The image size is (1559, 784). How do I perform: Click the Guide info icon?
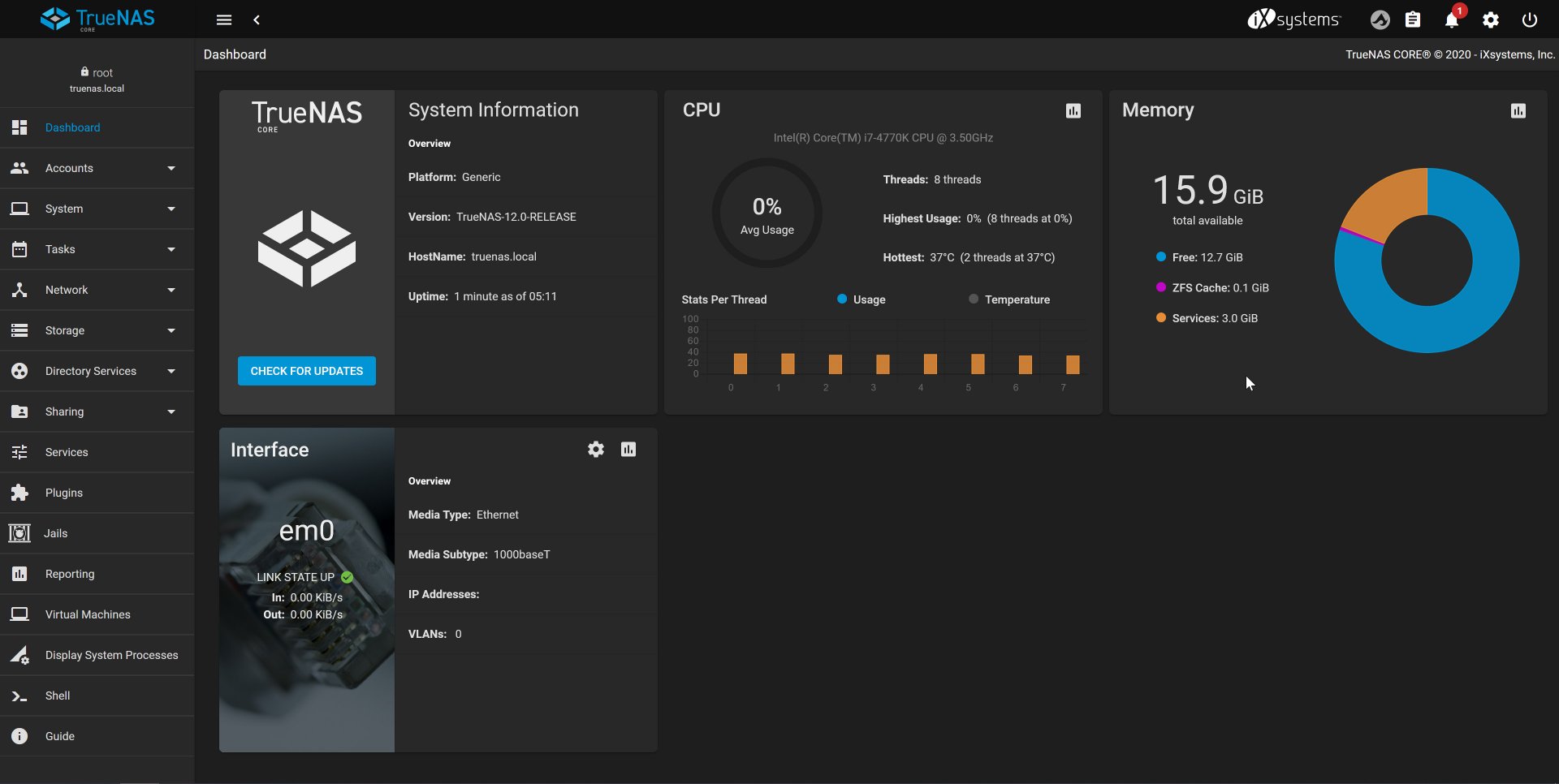coord(19,736)
